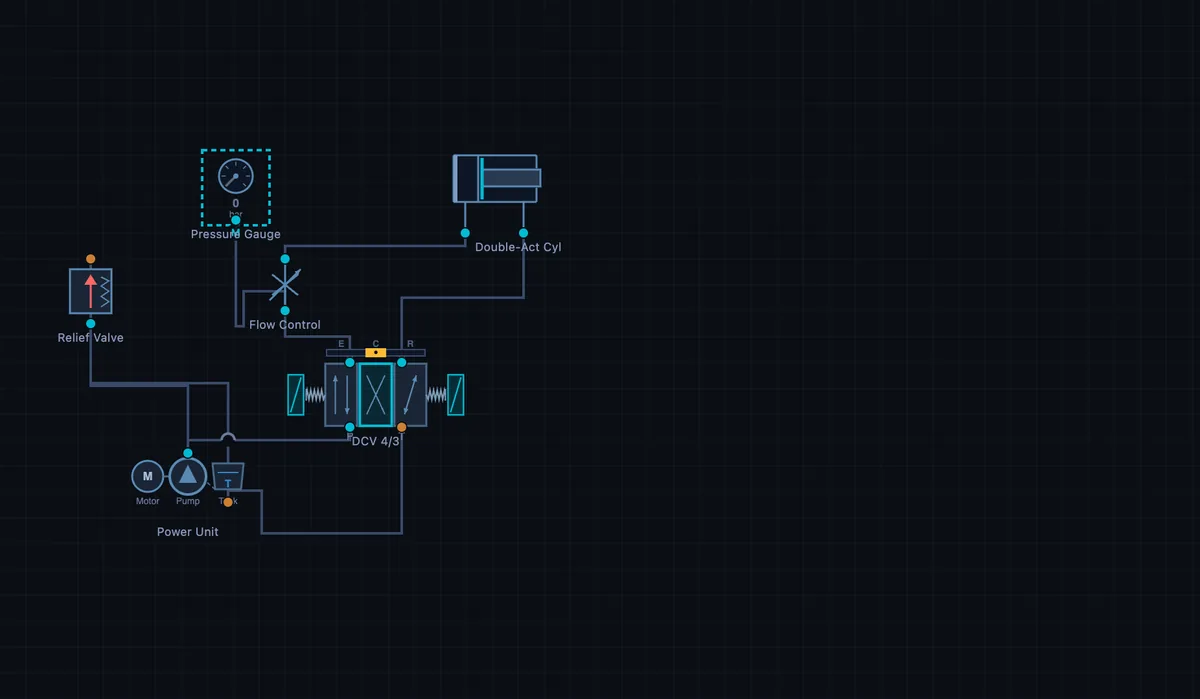Click the Pressure Gauge connection port
This screenshot has width=1200, height=699.
[236, 220]
